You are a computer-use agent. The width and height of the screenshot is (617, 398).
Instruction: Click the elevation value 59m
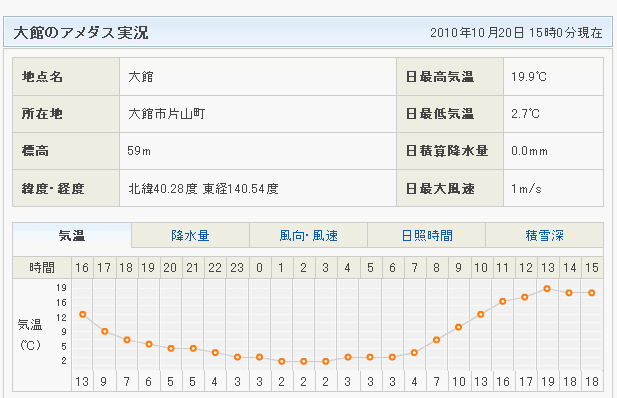coord(139,151)
